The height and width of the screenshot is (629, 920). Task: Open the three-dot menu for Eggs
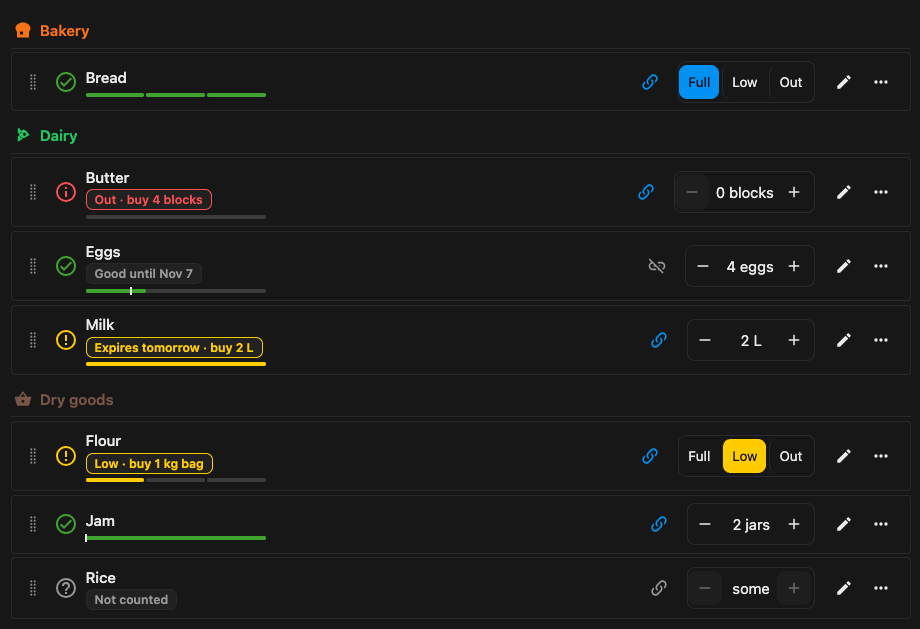click(x=881, y=266)
